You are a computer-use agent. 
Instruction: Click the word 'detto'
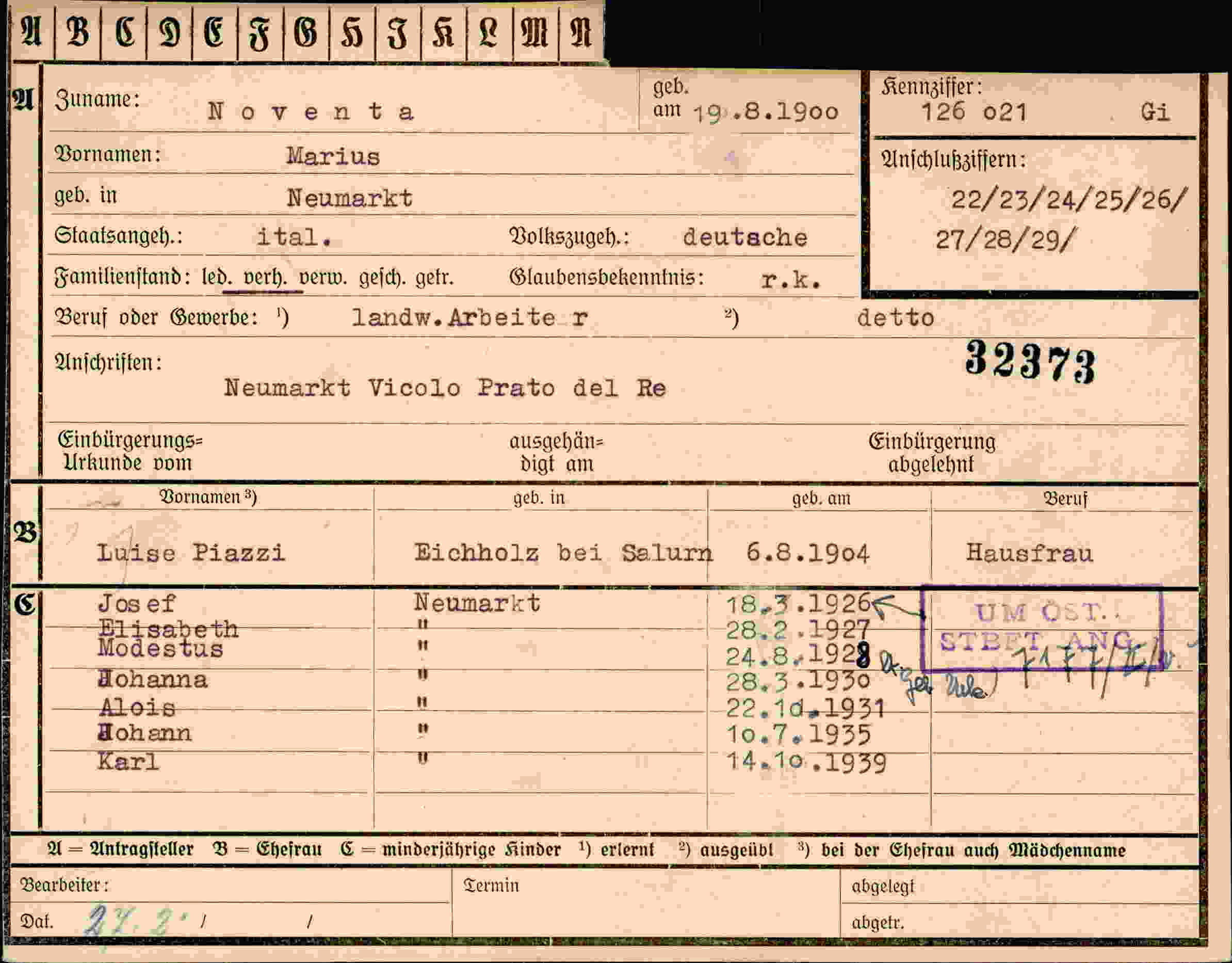[x=895, y=318]
